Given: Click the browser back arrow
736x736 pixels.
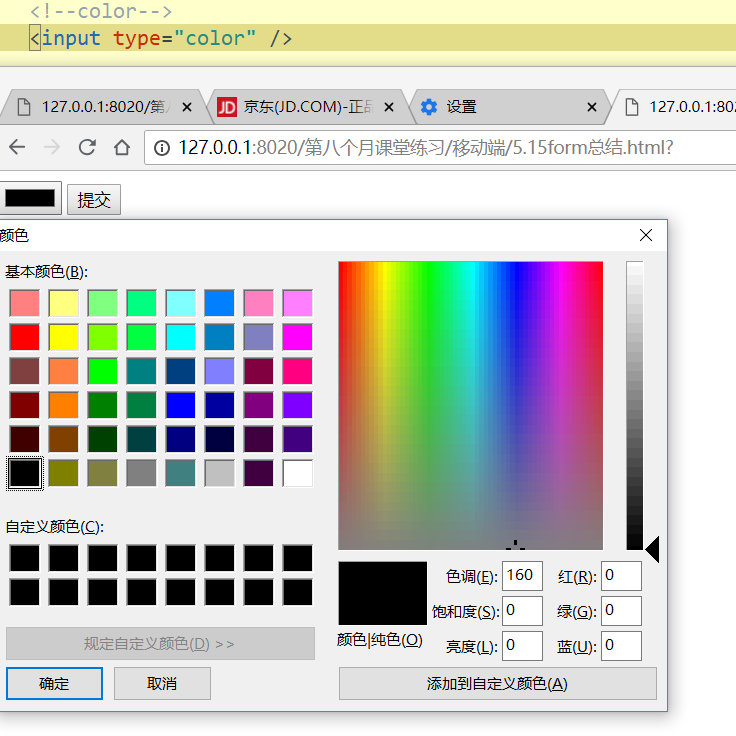Looking at the screenshot, I should point(17,148).
